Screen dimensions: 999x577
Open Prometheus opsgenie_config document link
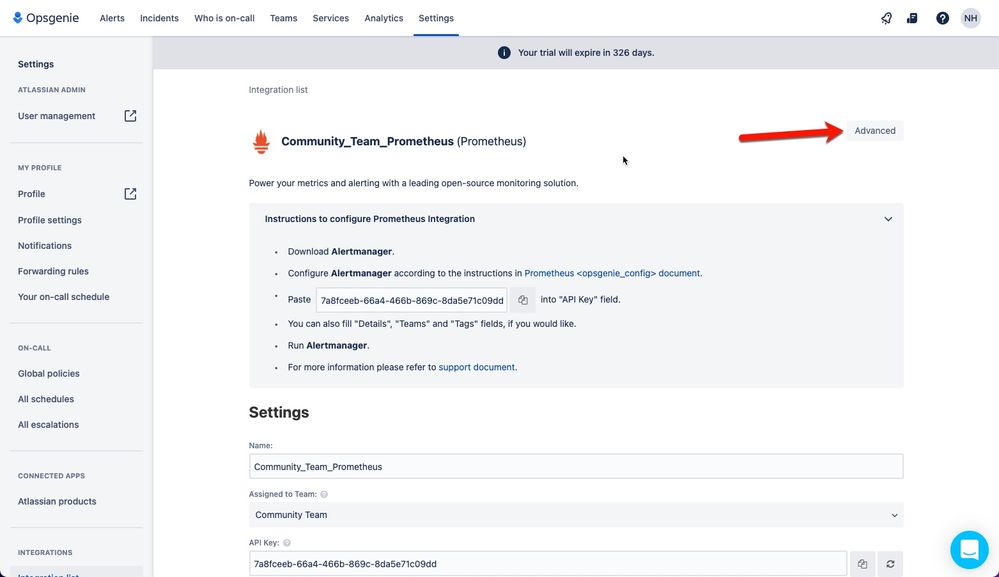pos(612,273)
